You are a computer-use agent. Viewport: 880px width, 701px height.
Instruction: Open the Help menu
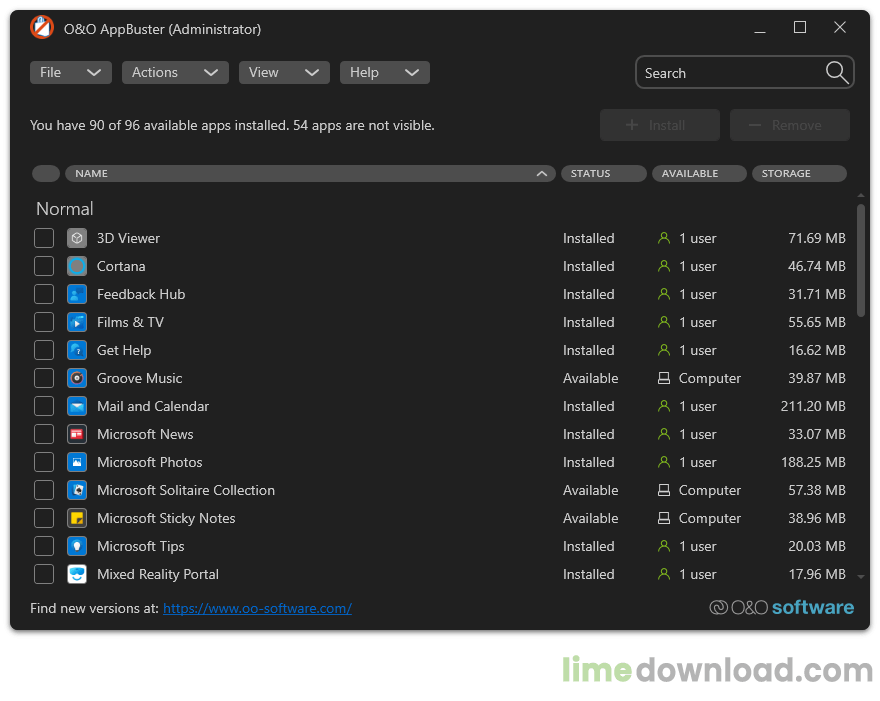(x=385, y=72)
